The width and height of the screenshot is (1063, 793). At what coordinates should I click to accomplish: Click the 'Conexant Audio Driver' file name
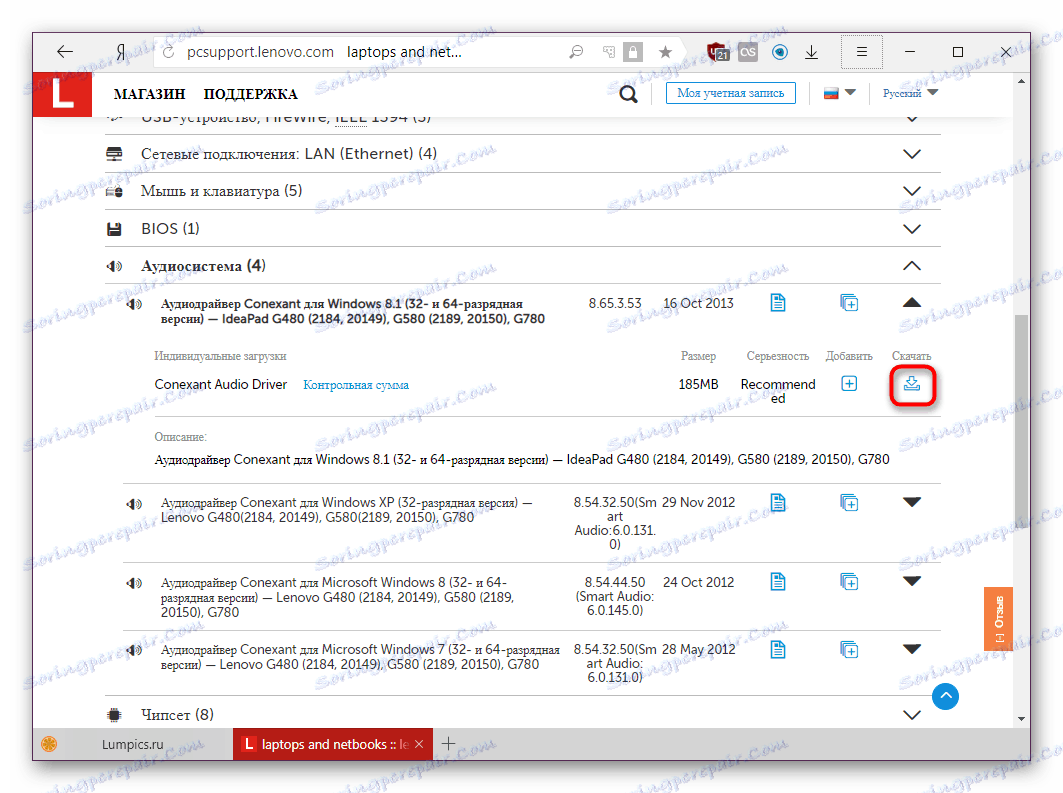221,384
